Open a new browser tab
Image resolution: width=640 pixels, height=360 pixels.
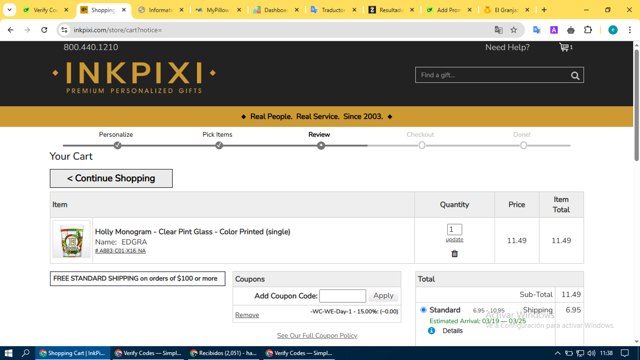[544, 10]
